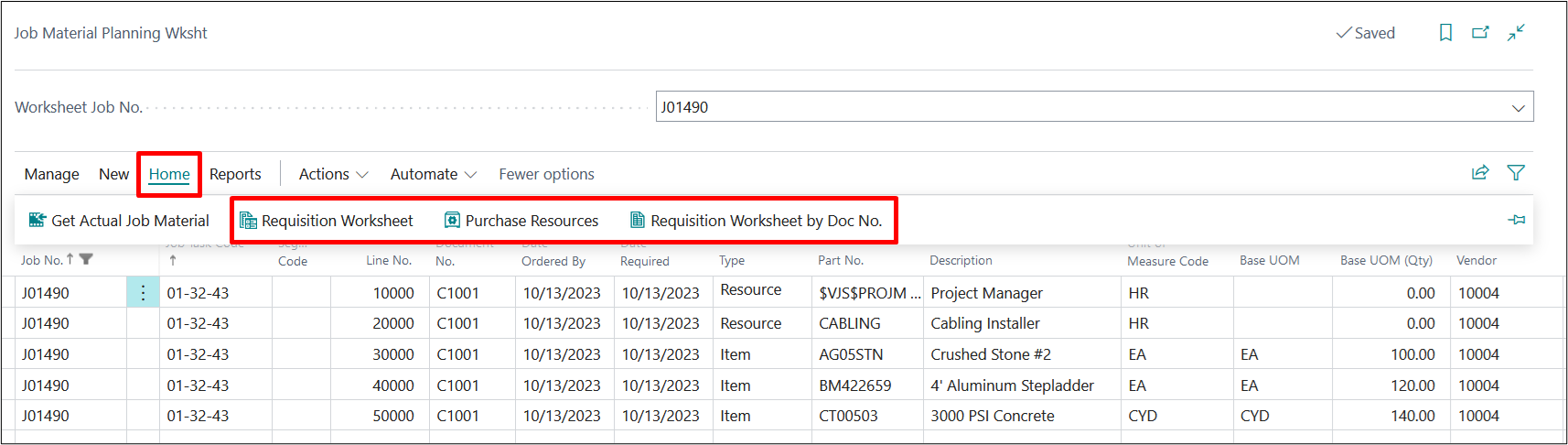Image resolution: width=1568 pixels, height=445 pixels.
Task: Open the Reports menu
Action: tap(235, 174)
